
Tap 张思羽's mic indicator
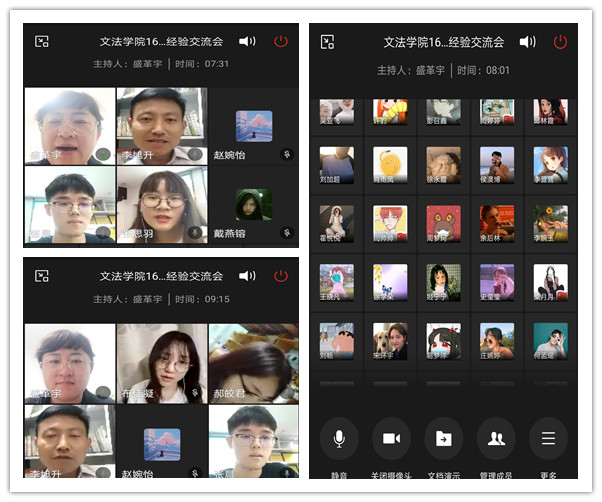click(195, 233)
